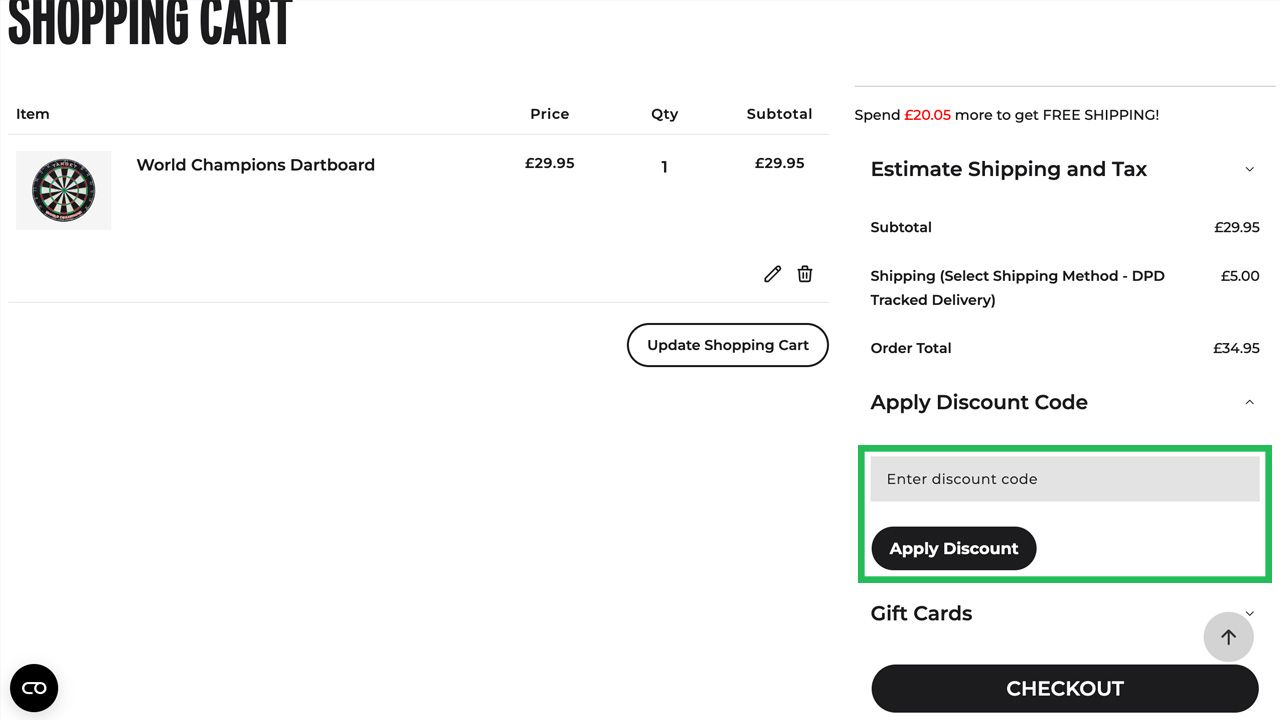The width and height of the screenshot is (1280, 720).
Task: Click the quantity field showing 1
Action: tap(664, 167)
